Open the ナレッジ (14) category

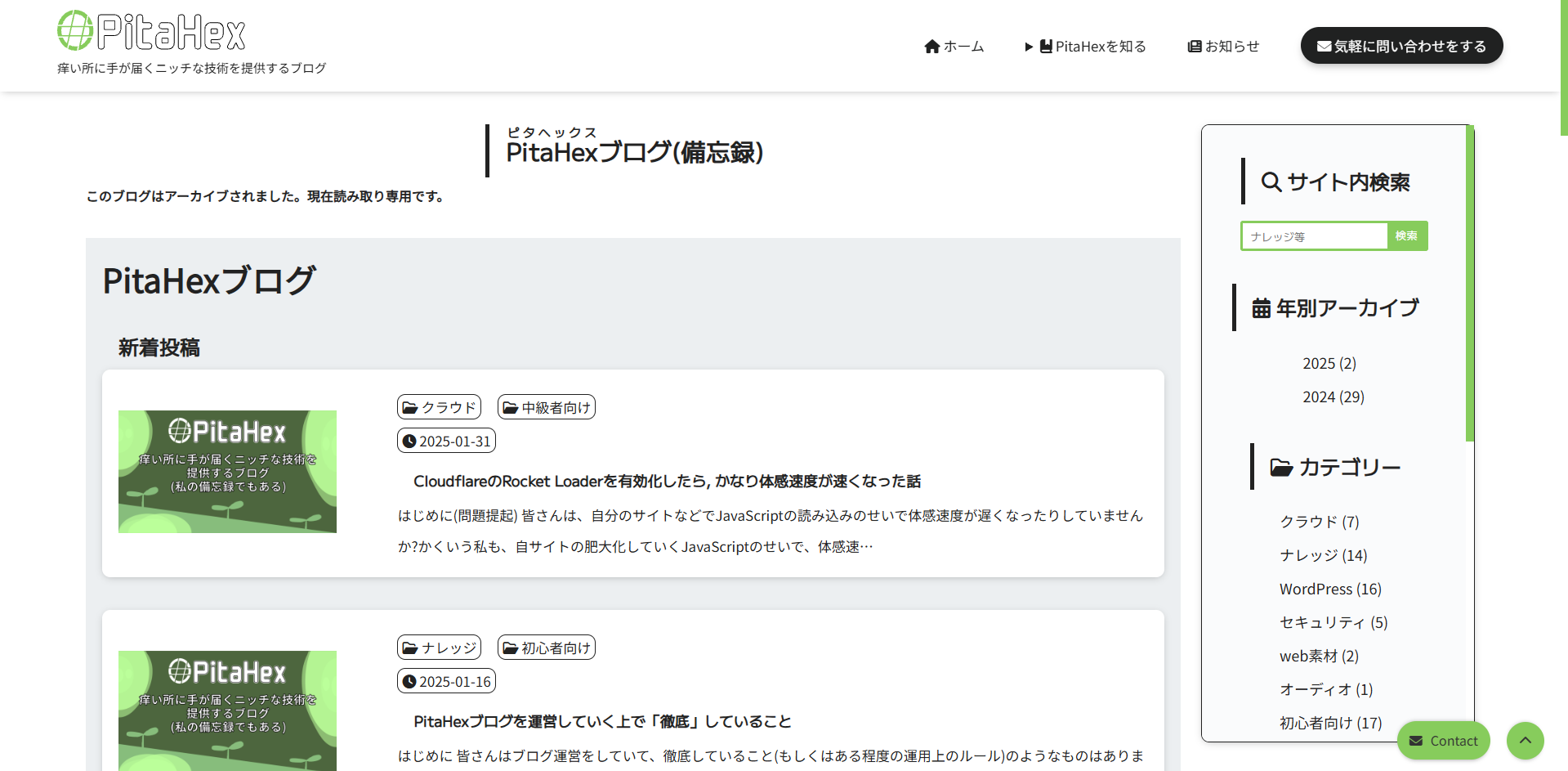point(1323,555)
